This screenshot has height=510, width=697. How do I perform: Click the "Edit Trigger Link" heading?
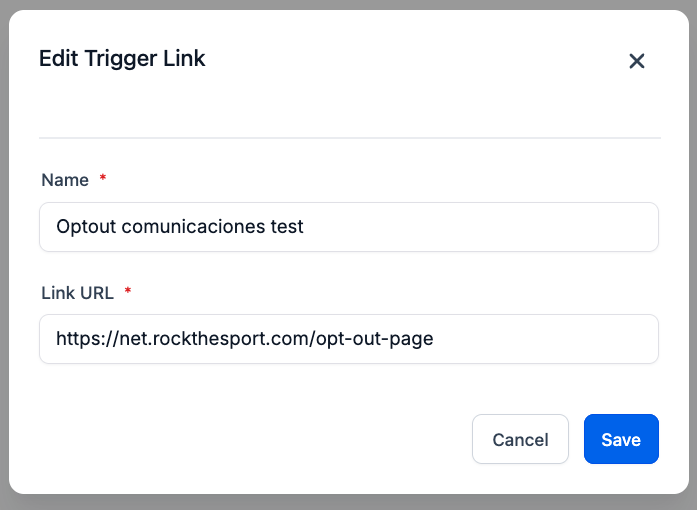click(x=122, y=59)
